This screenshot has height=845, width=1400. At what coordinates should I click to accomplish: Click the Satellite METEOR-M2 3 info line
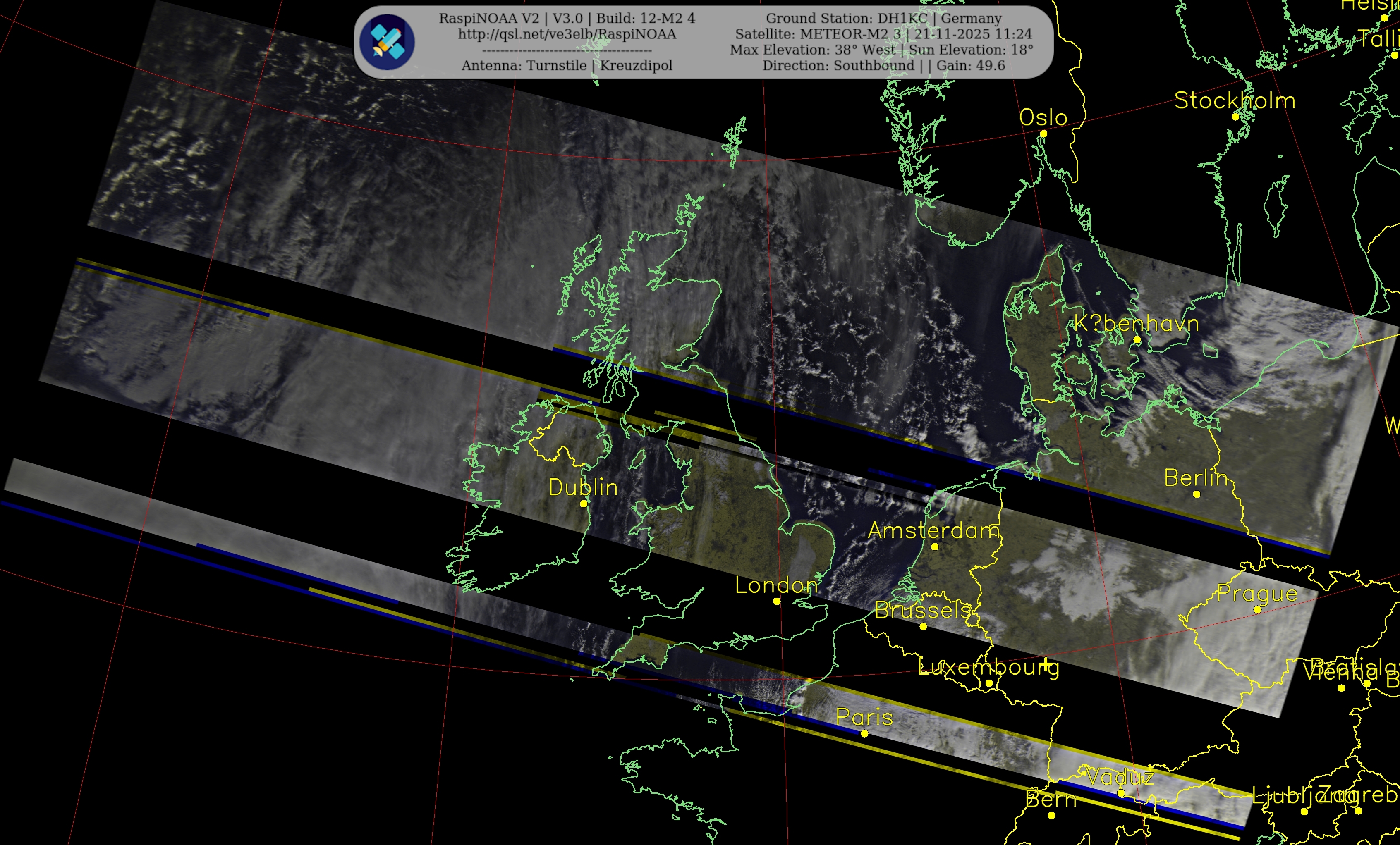click(x=883, y=34)
